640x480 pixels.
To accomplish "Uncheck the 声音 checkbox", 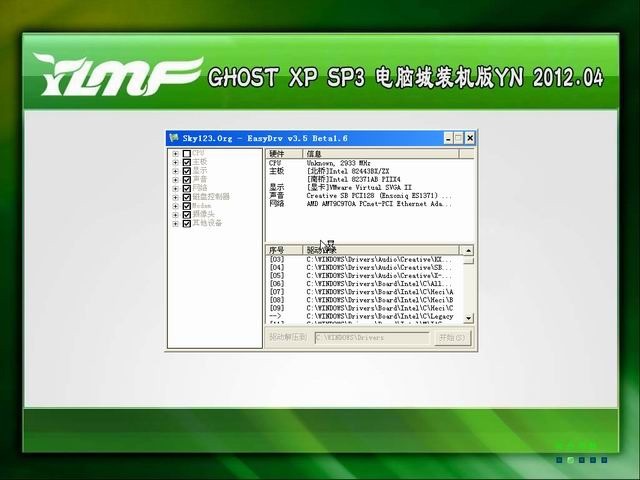I will (x=187, y=180).
